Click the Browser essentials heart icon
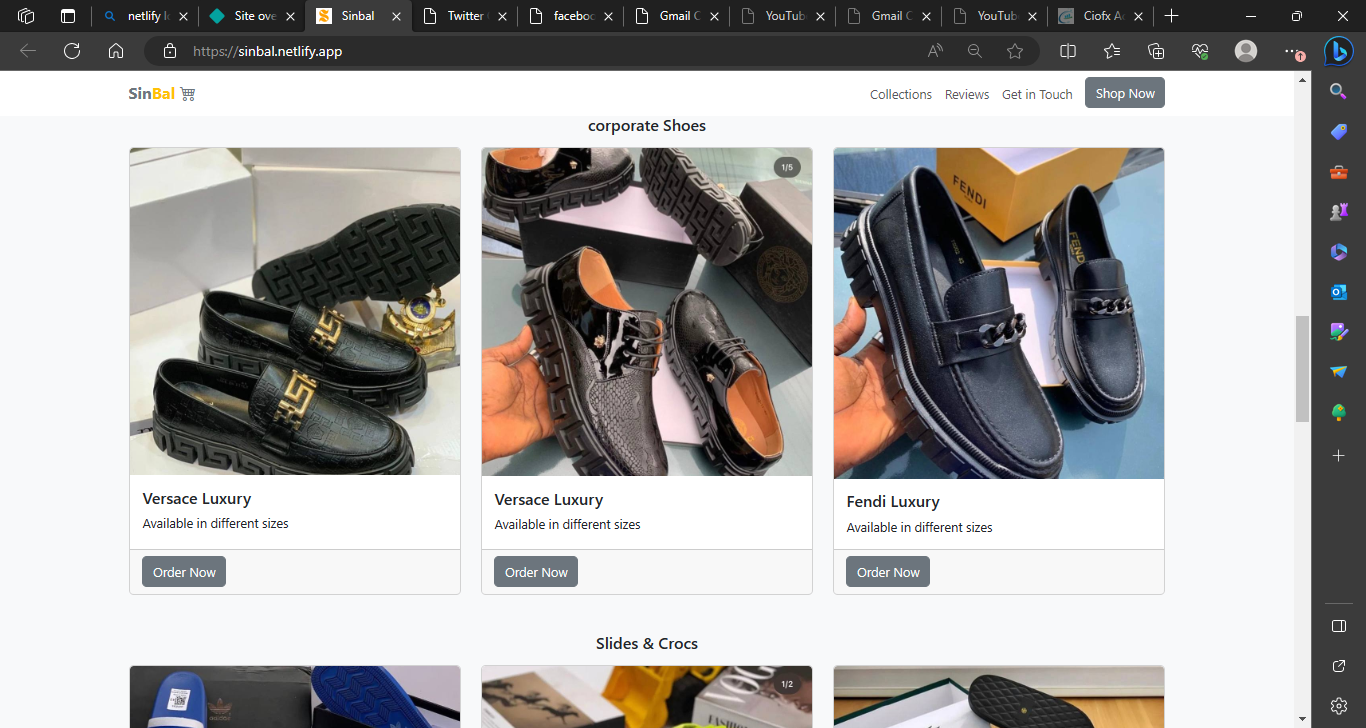Screen dimensions: 1366x728 tap(1200, 51)
